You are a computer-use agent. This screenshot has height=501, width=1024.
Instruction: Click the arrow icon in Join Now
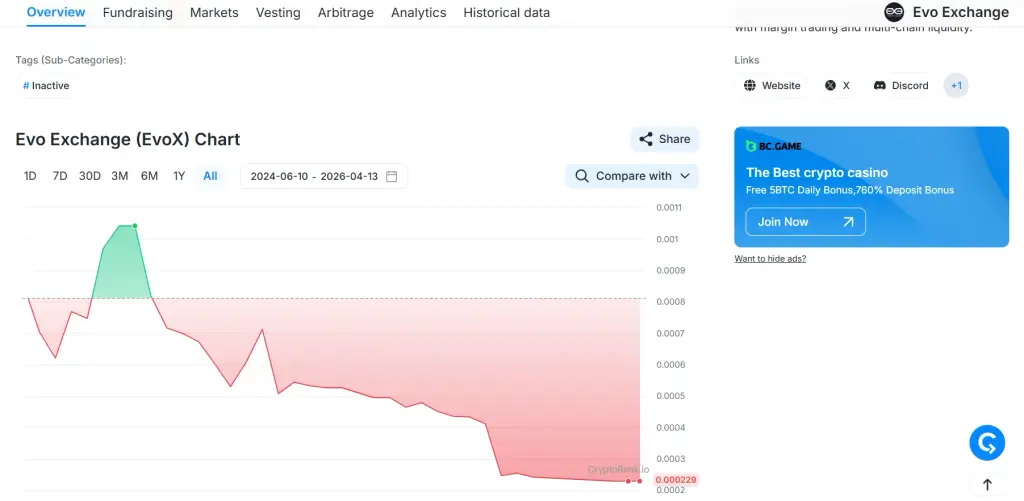pyautogui.click(x=848, y=222)
